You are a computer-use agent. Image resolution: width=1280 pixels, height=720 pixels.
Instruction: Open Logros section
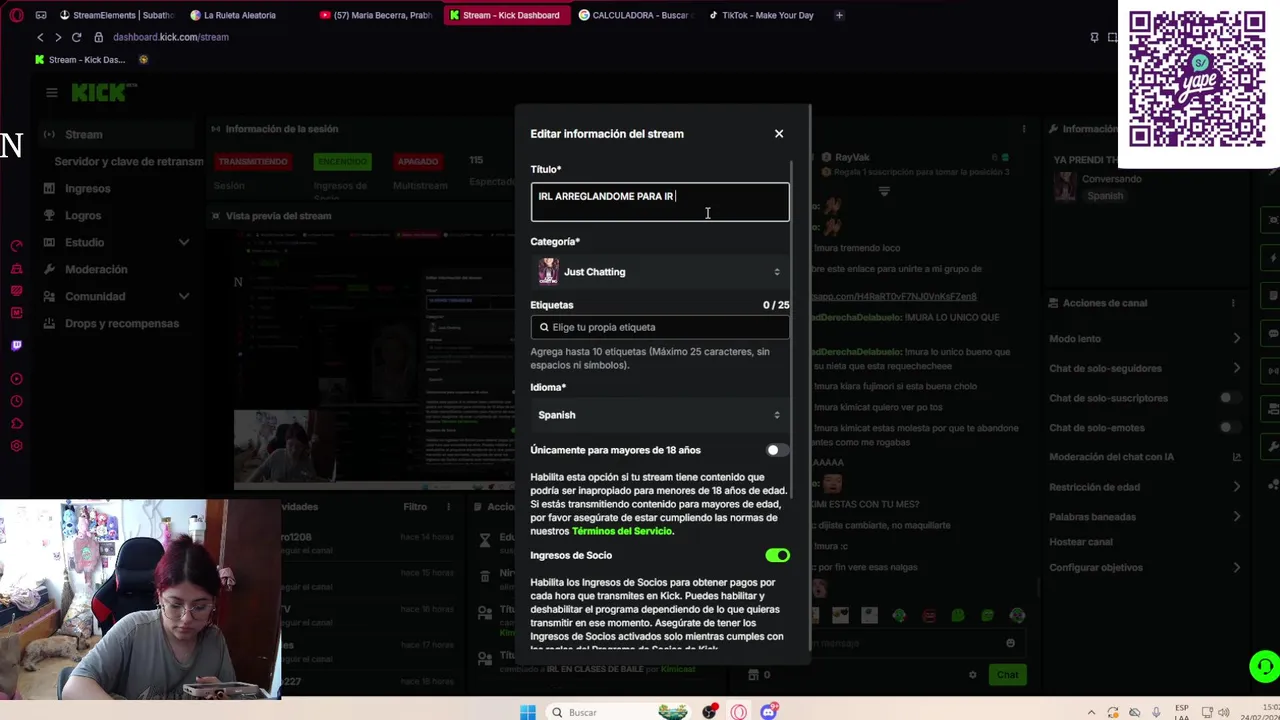pyautogui.click(x=83, y=215)
